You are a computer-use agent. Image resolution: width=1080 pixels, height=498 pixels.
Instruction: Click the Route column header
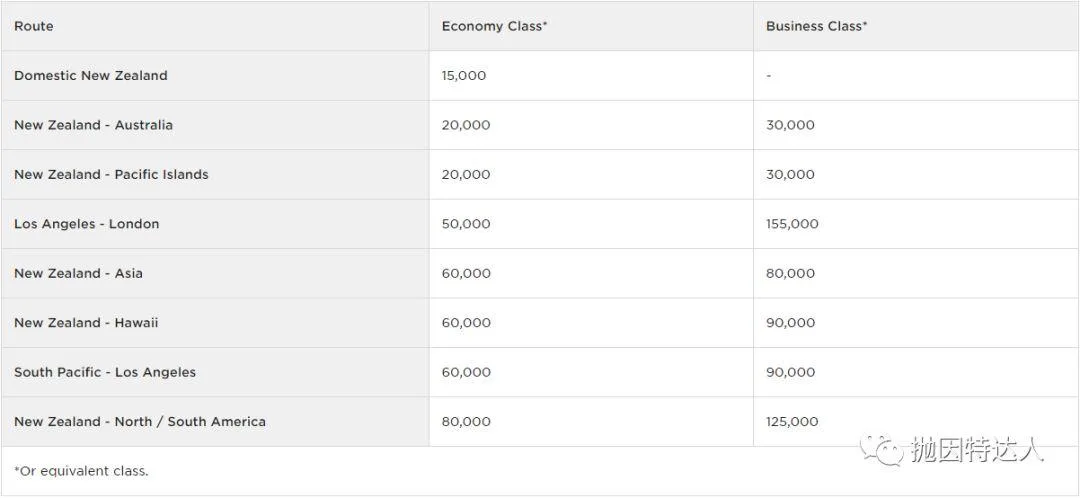pos(34,26)
